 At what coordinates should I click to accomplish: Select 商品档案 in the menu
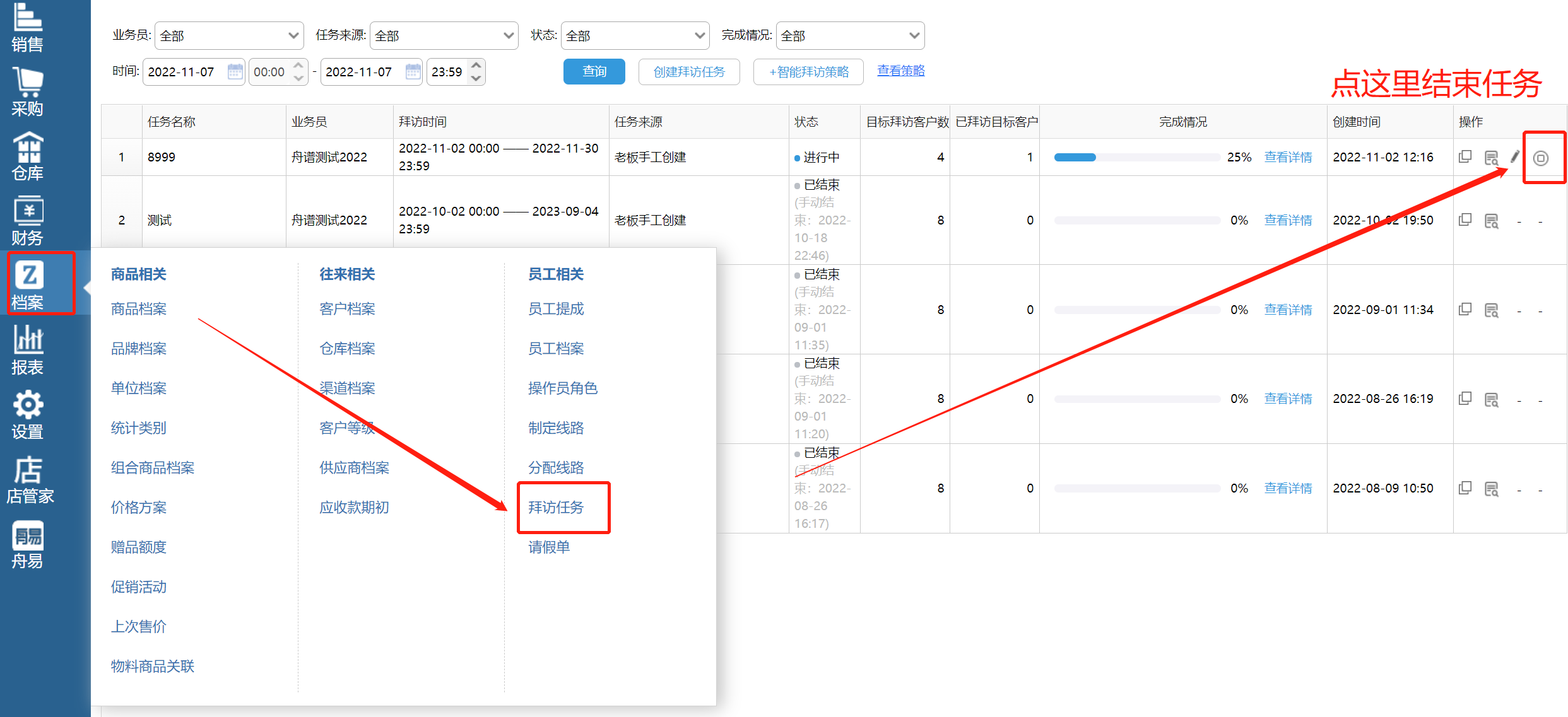[x=139, y=308]
